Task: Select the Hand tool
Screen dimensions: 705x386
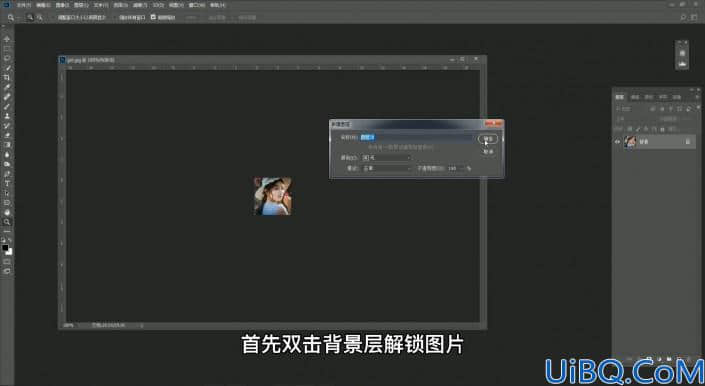Action: (7, 213)
